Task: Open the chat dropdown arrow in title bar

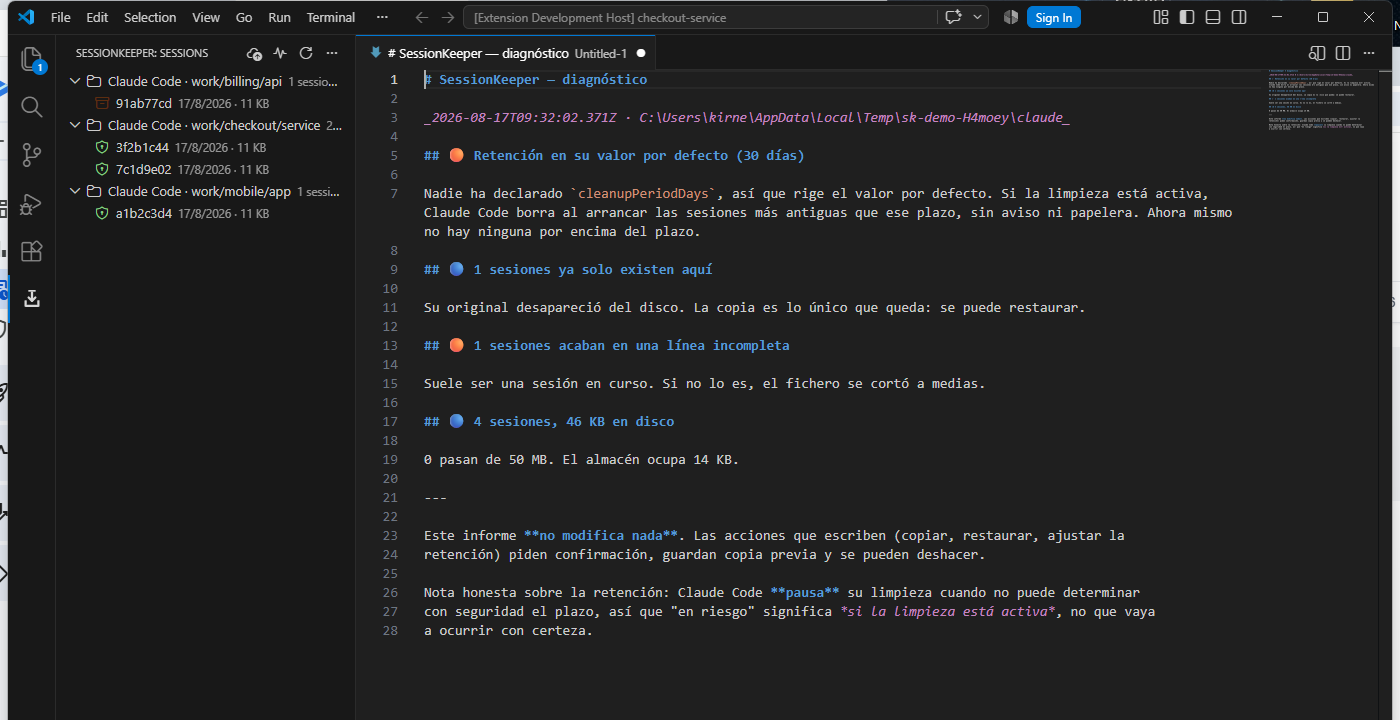Action: [x=977, y=17]
